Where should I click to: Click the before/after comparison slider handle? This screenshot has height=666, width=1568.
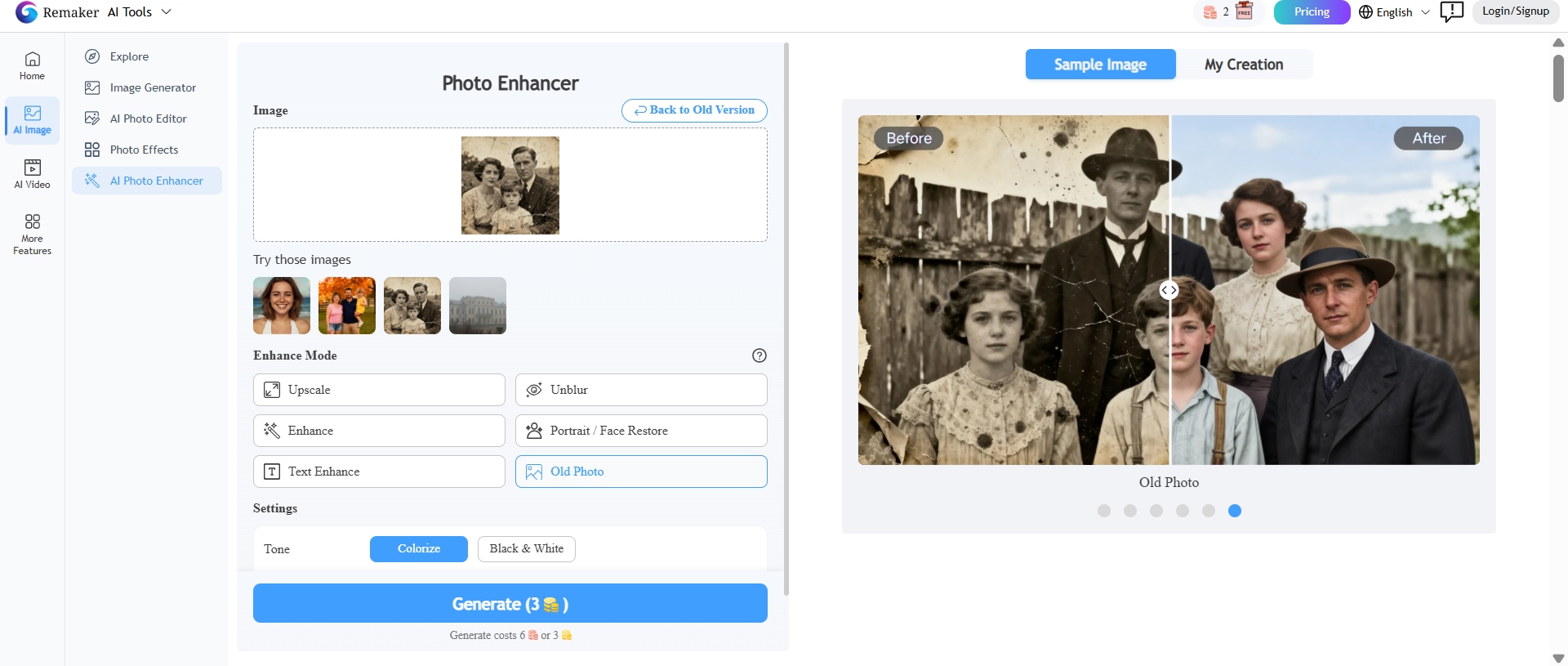point(1169,290)
